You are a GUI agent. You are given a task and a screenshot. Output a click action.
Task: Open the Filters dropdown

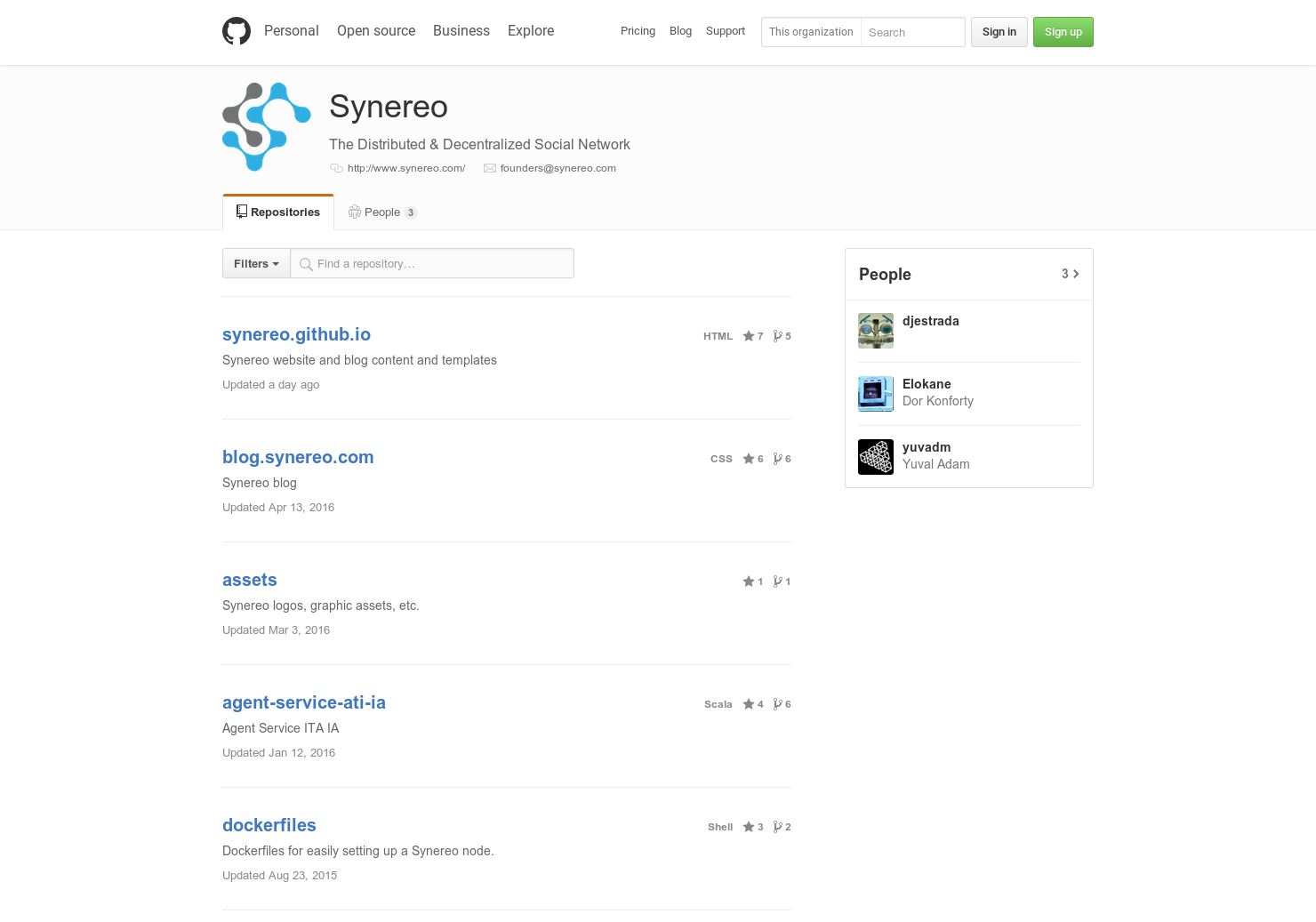(x=255, y=263)
